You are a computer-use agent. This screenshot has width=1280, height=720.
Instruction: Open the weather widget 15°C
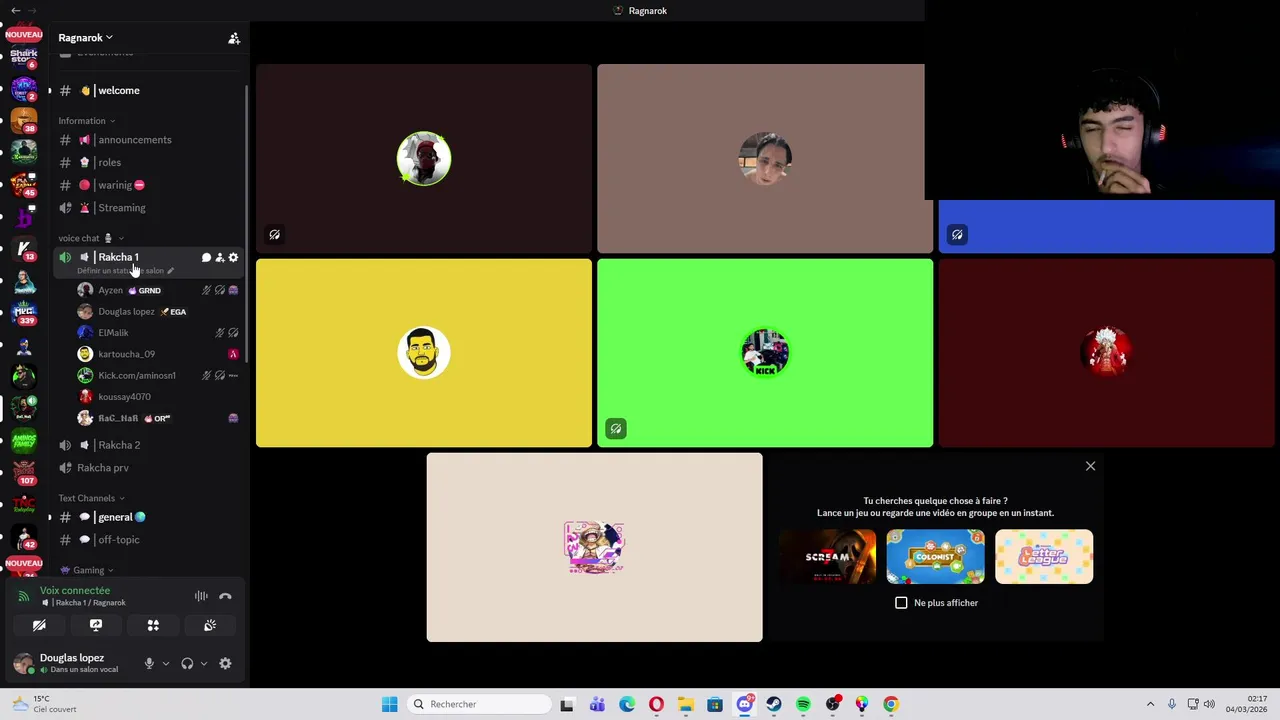pyautogui.click(x=45, y=704)
